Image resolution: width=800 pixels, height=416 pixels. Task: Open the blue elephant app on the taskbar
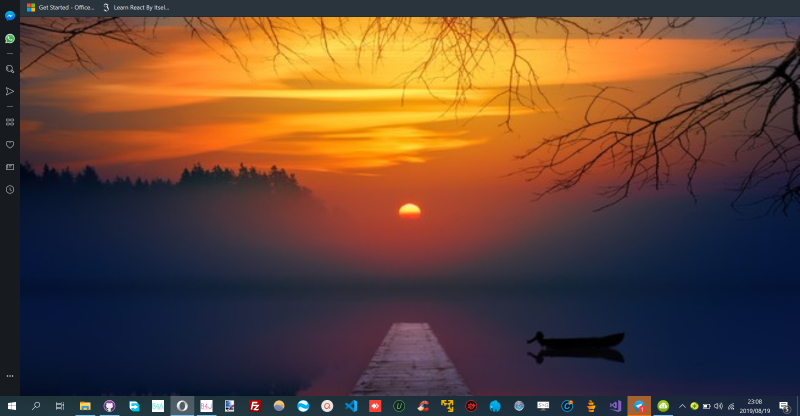pyautogui.click(x=495, y=406)
